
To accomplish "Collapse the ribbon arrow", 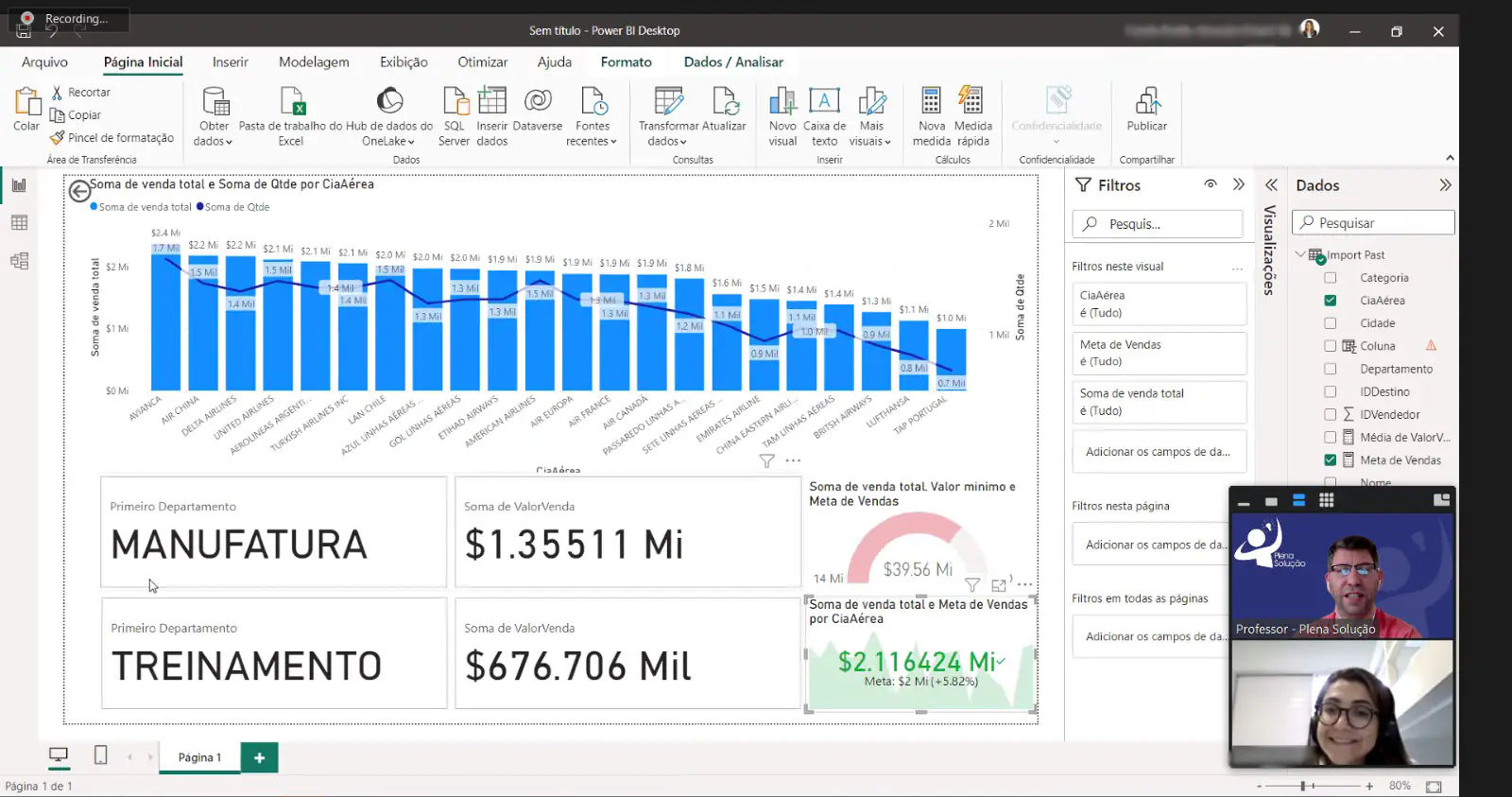I will (x=1450, y=158).
